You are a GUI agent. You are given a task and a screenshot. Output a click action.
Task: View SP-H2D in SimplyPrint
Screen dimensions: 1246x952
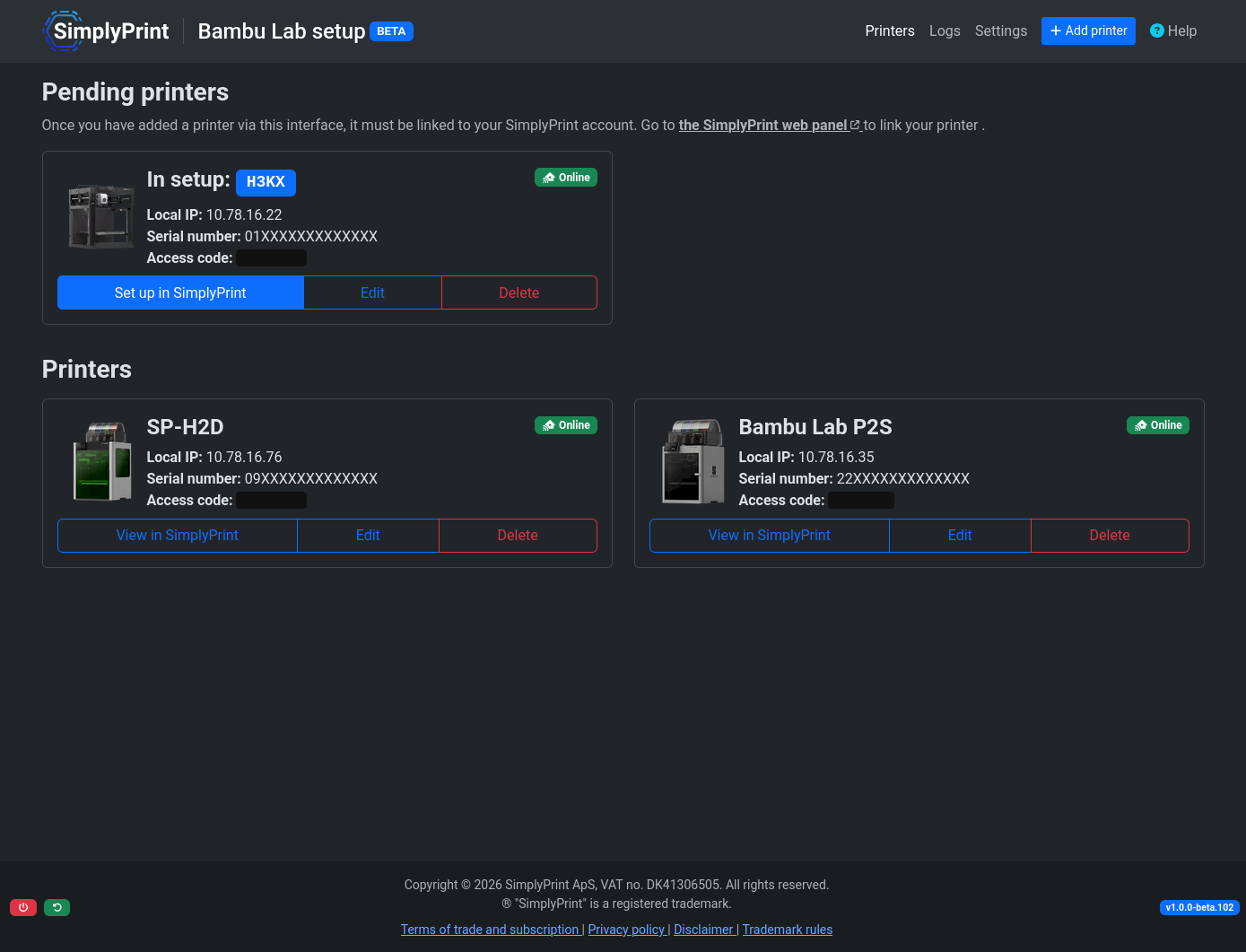pyautogui.click(x=178, y=535)
